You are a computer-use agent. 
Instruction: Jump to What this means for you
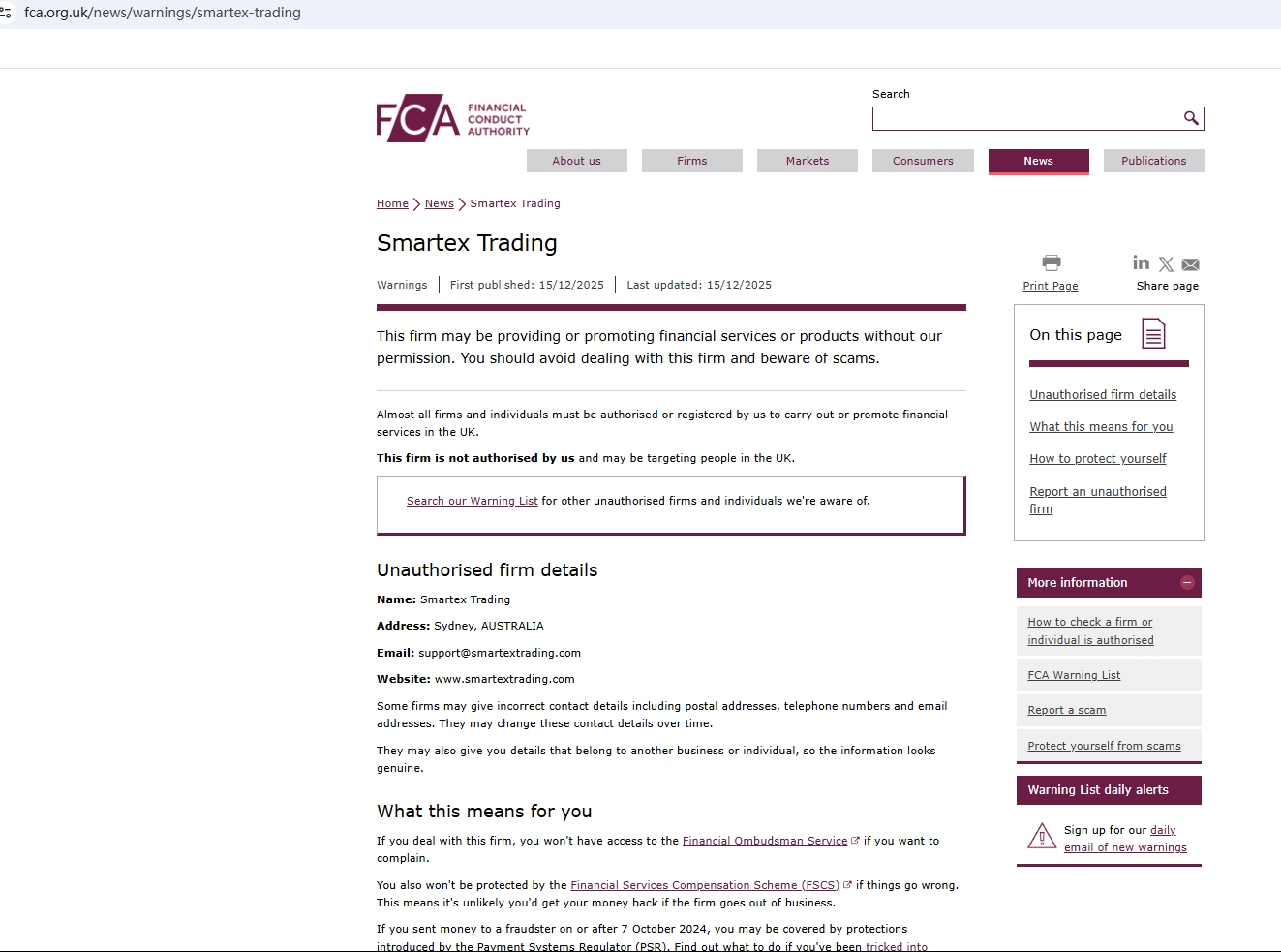(1101, 426)
